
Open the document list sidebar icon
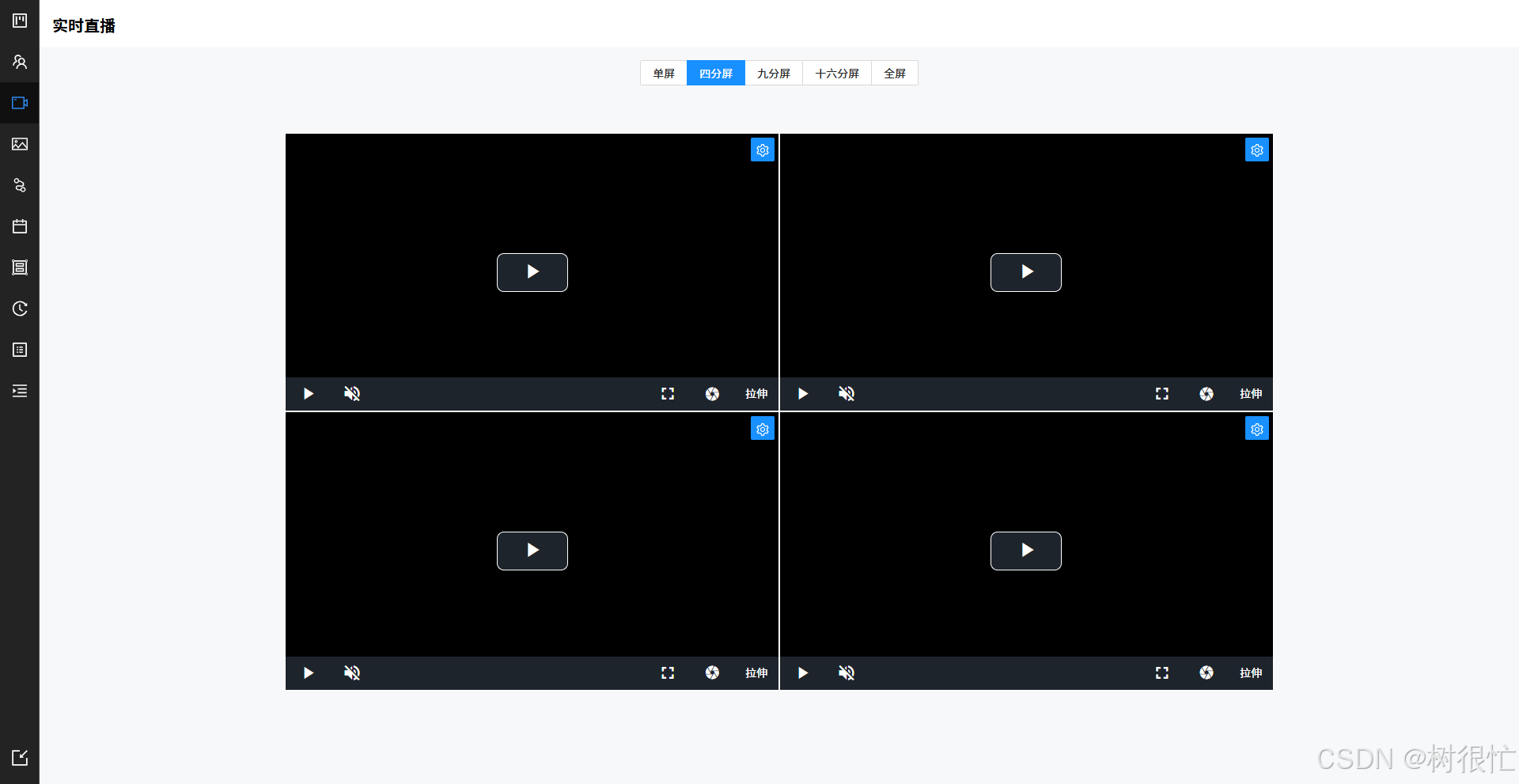pyautogui.click(x=20, y=267)
